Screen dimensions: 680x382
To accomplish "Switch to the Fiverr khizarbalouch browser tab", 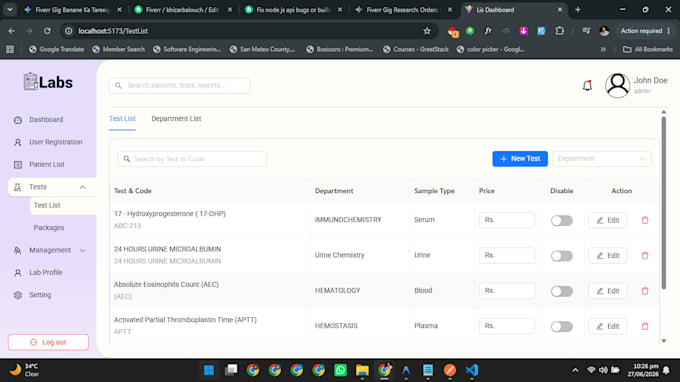I will click(182, 10).
